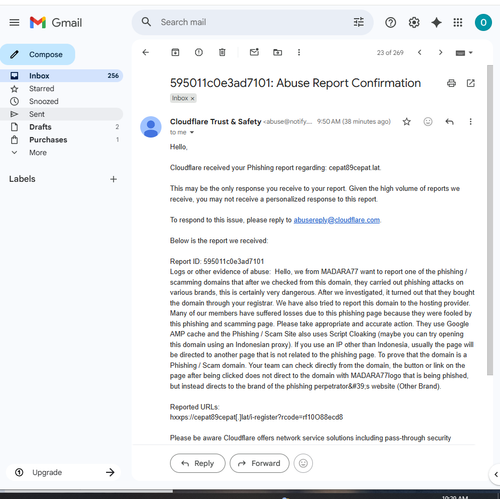Click the message vertical scrollbar
This screenshot has height=499, width=500.
[490, 220]
